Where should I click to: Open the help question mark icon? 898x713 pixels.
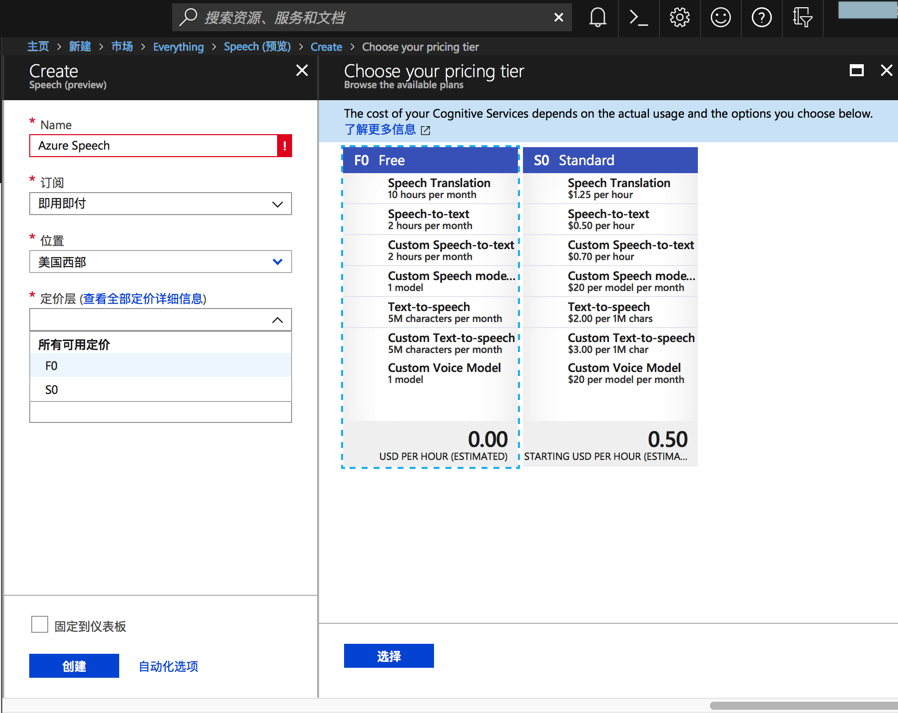(761, 18)
